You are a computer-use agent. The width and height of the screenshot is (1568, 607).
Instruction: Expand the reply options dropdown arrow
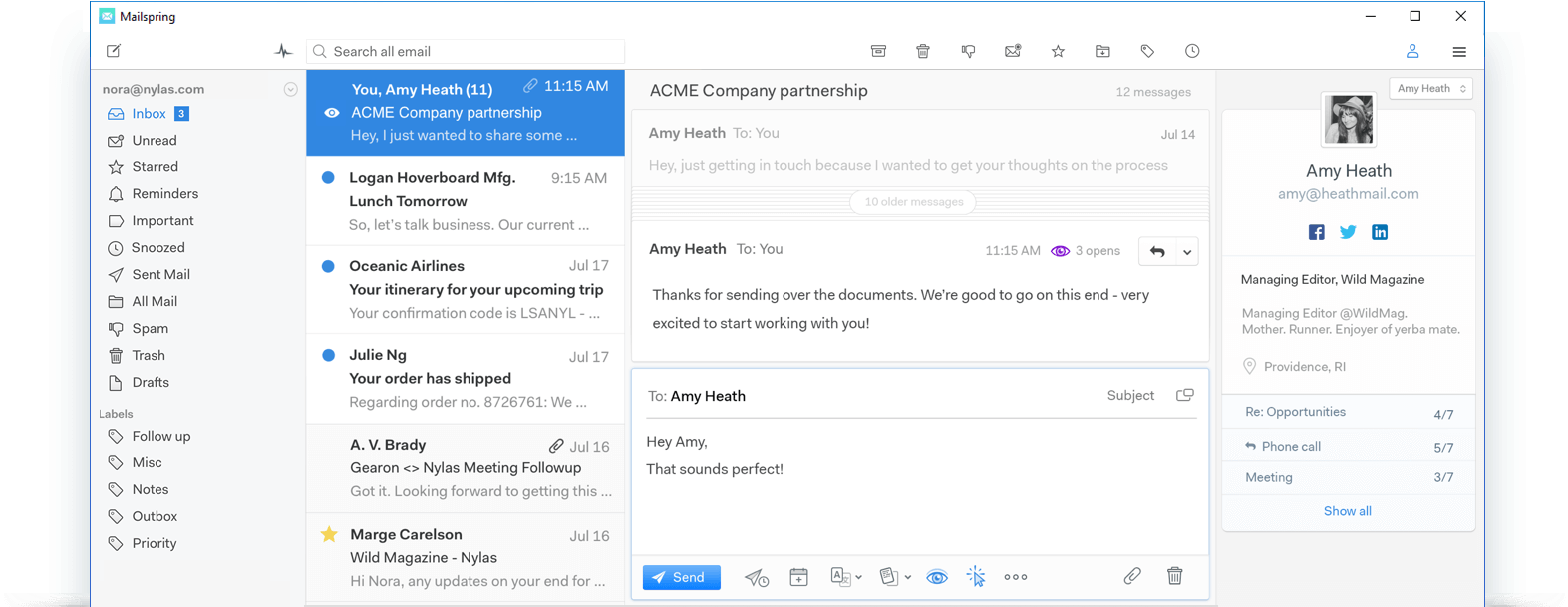[x=1187, y=252]
